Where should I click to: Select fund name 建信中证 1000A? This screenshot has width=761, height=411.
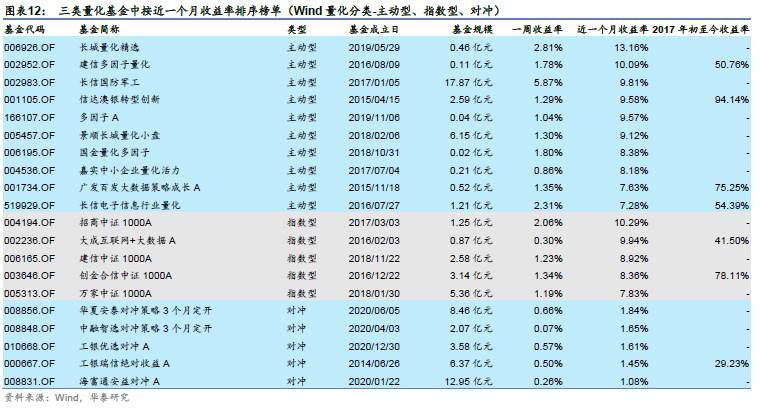point(116,258)
